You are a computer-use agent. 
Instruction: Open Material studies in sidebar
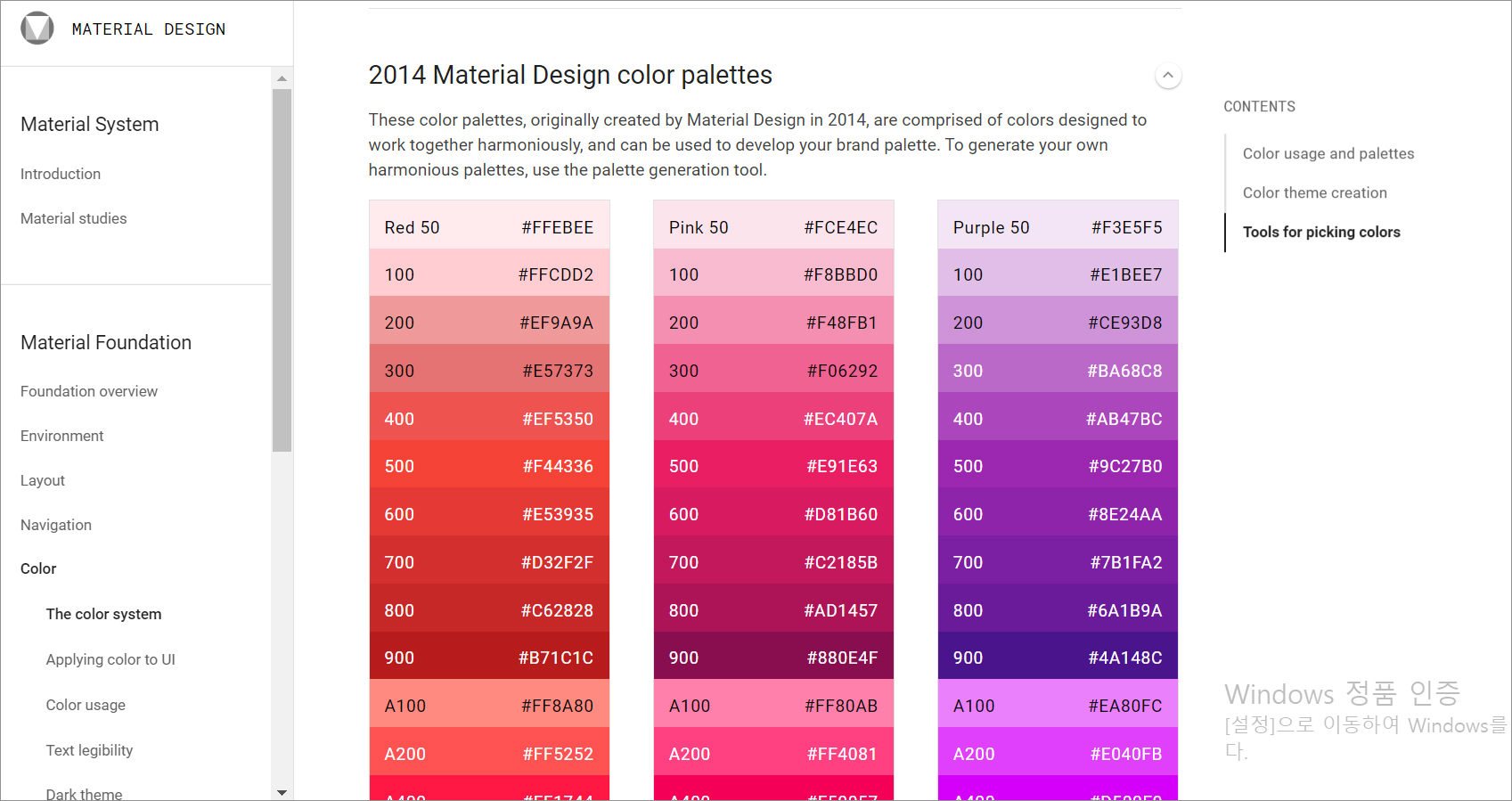point(74,218)
